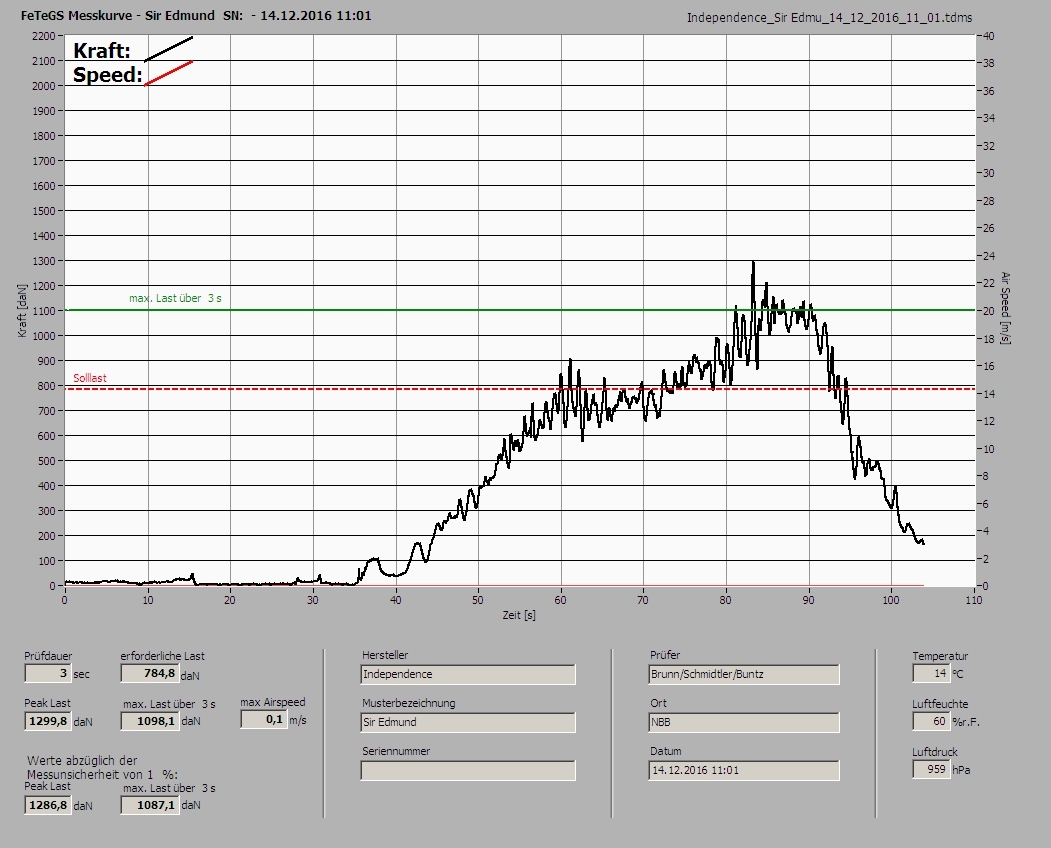Click the "1300" tick on the Kraft axis
The height and width of the screenshot is (848, 1051).
(44, 261)
